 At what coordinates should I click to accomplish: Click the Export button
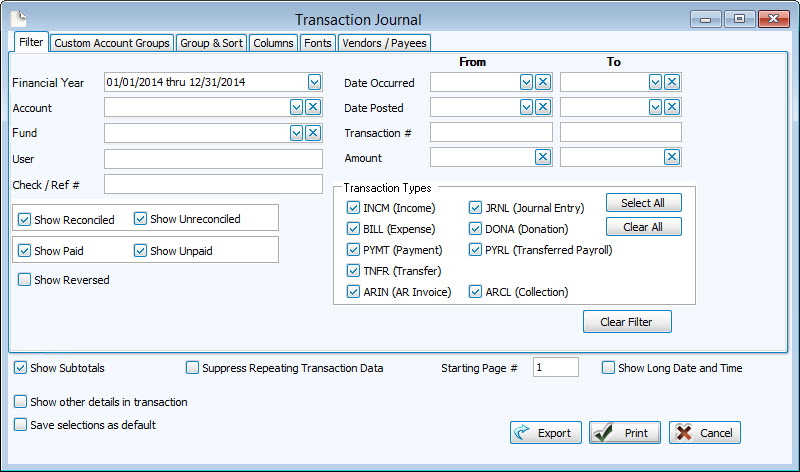click(545, 433)
